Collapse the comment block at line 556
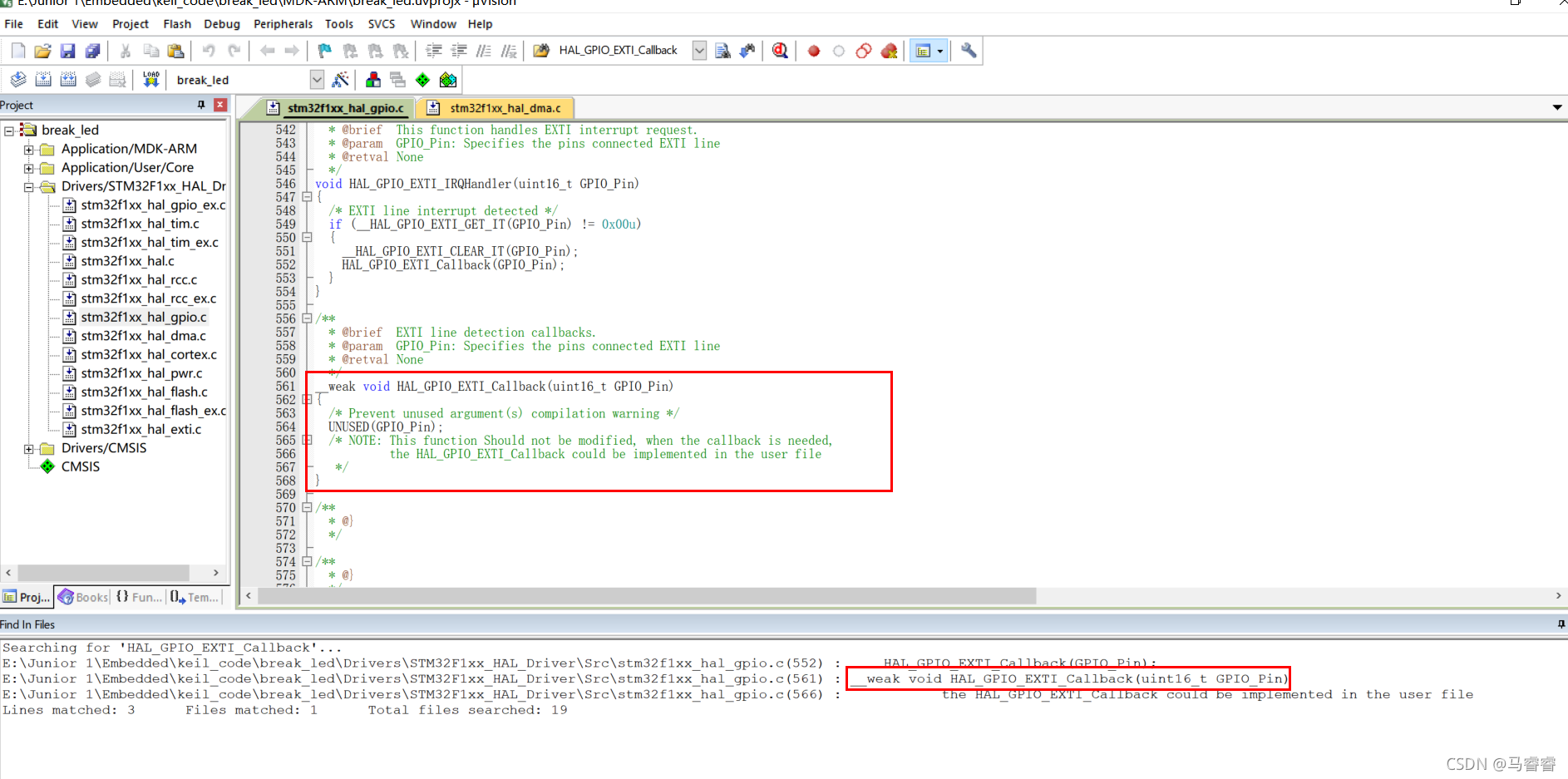The image size is (1568, 779). pos(307,318)
